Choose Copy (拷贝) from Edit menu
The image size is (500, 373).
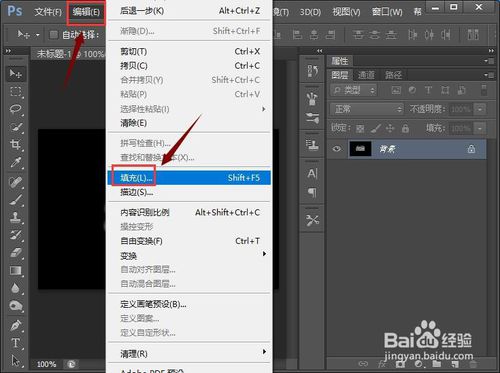pos(189,66)
